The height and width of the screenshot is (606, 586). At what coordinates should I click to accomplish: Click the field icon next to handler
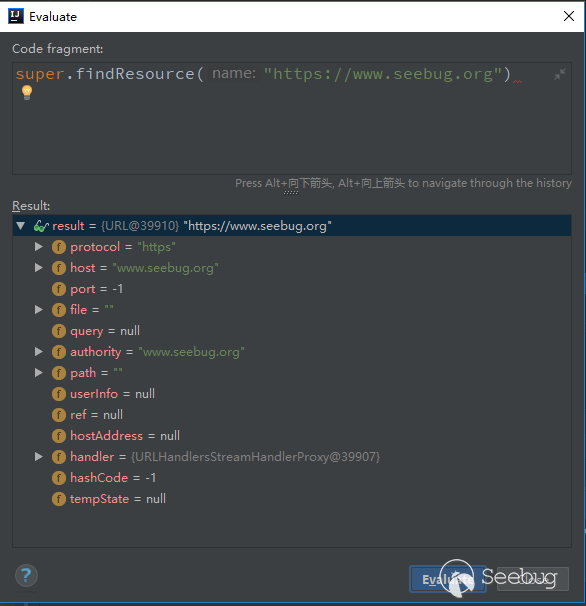tap(59, 457)
